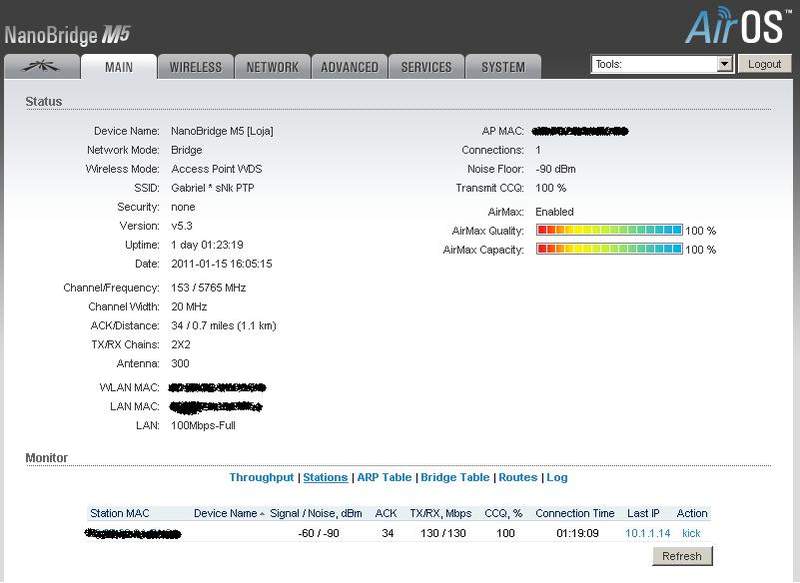
Task: Click the AirMax Capacity bar
Action: (x=609, y=249)
